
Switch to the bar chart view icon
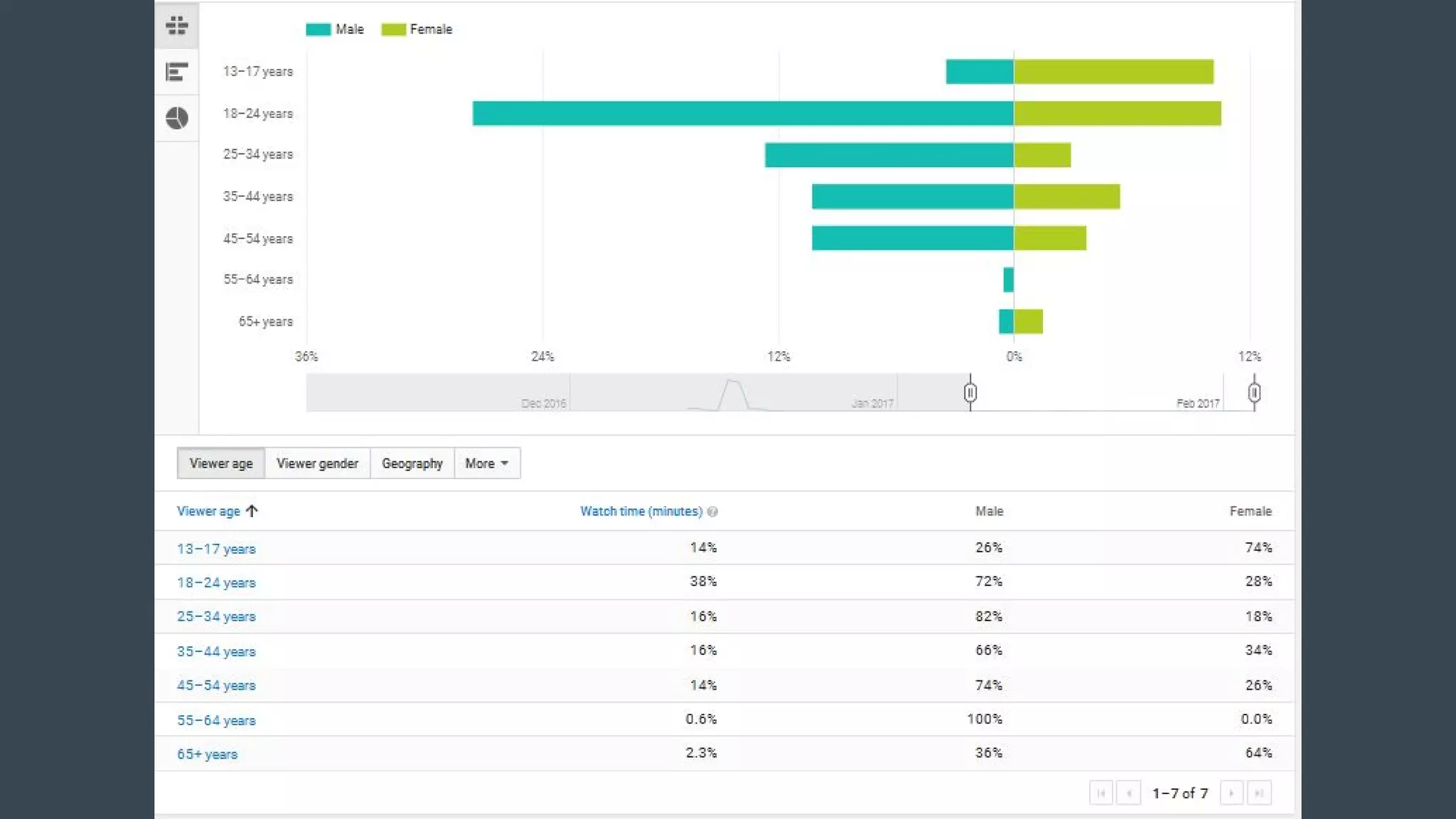pos(176,72)
